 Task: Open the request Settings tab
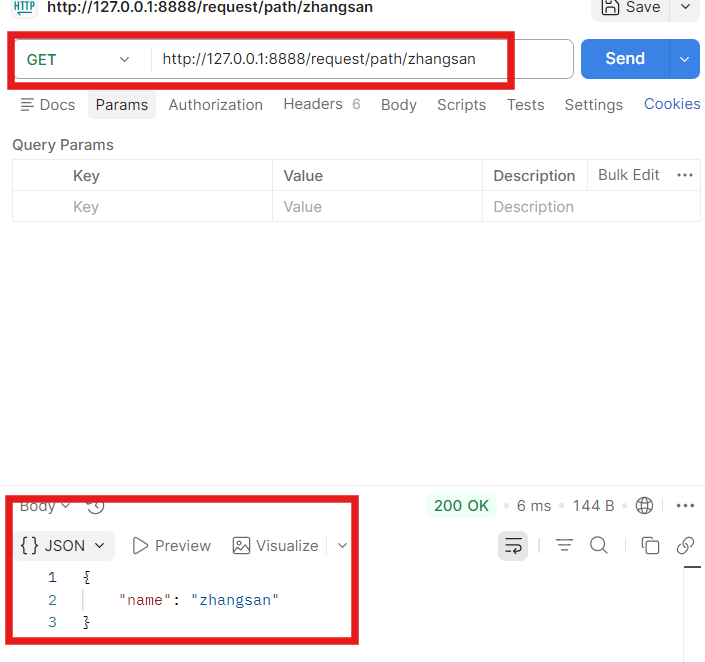(x=593, y=105)
